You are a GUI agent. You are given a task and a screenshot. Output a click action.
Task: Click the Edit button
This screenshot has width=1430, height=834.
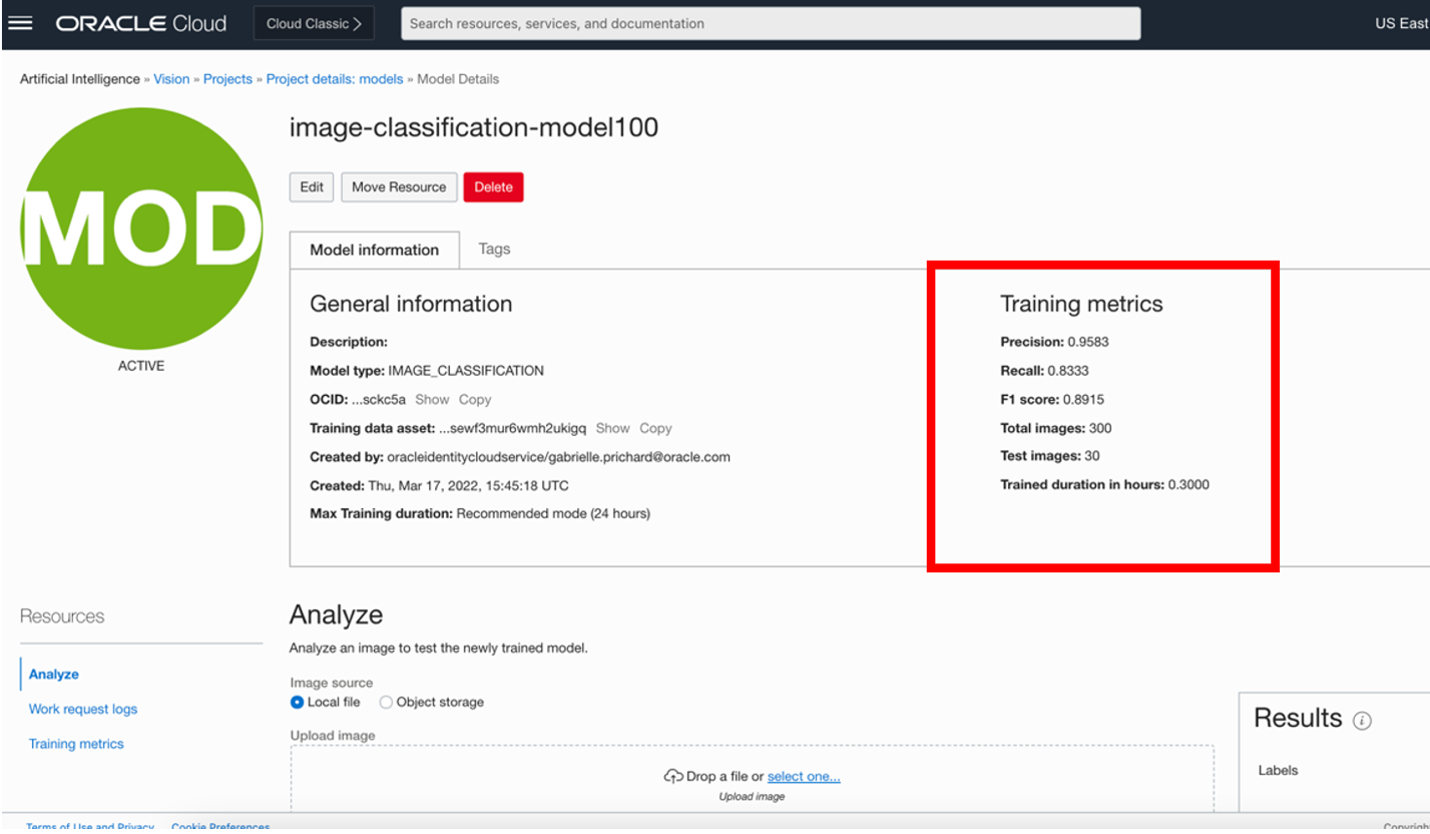coord(311,186)
